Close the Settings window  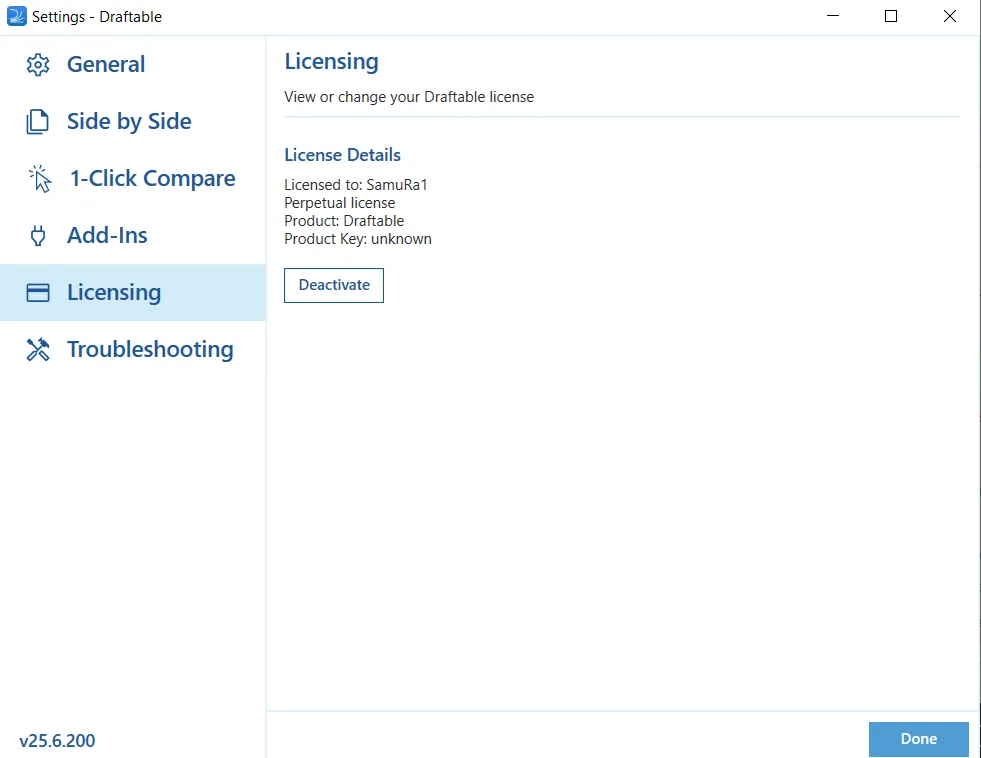[950, 16]
